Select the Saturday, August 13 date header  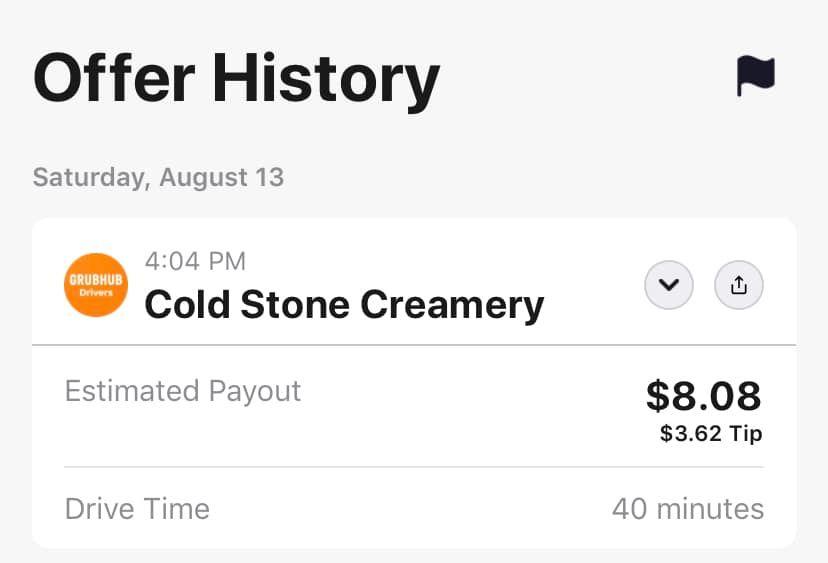158,178
